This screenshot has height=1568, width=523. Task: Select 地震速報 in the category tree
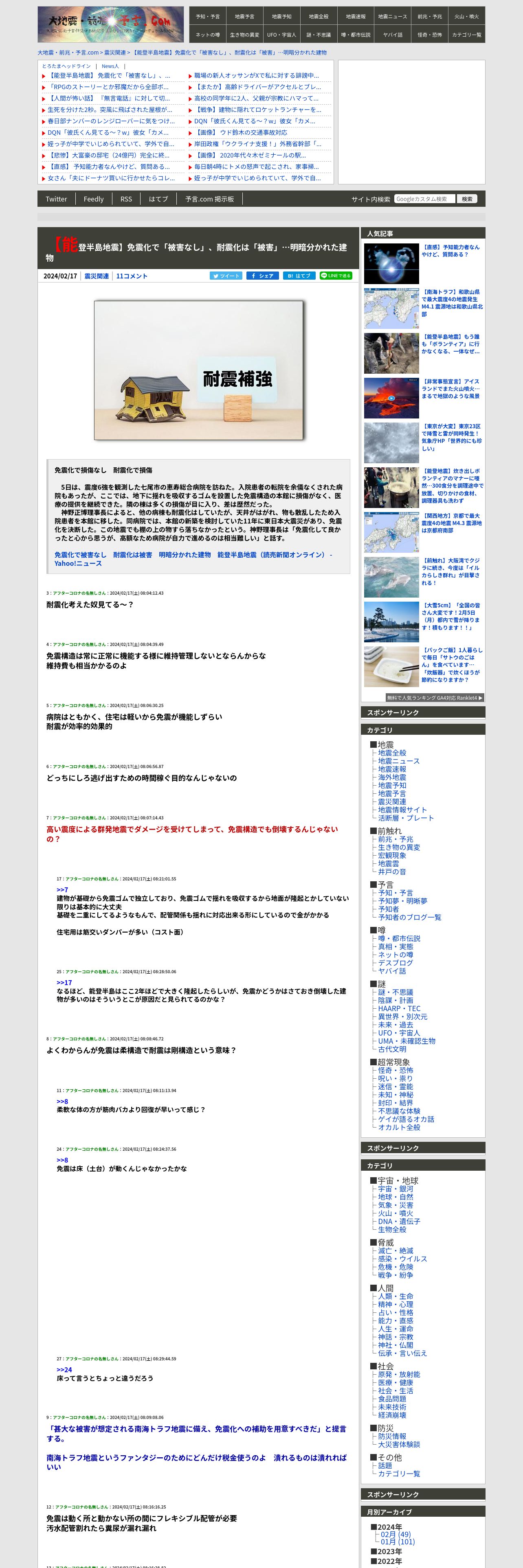point(392,769)
